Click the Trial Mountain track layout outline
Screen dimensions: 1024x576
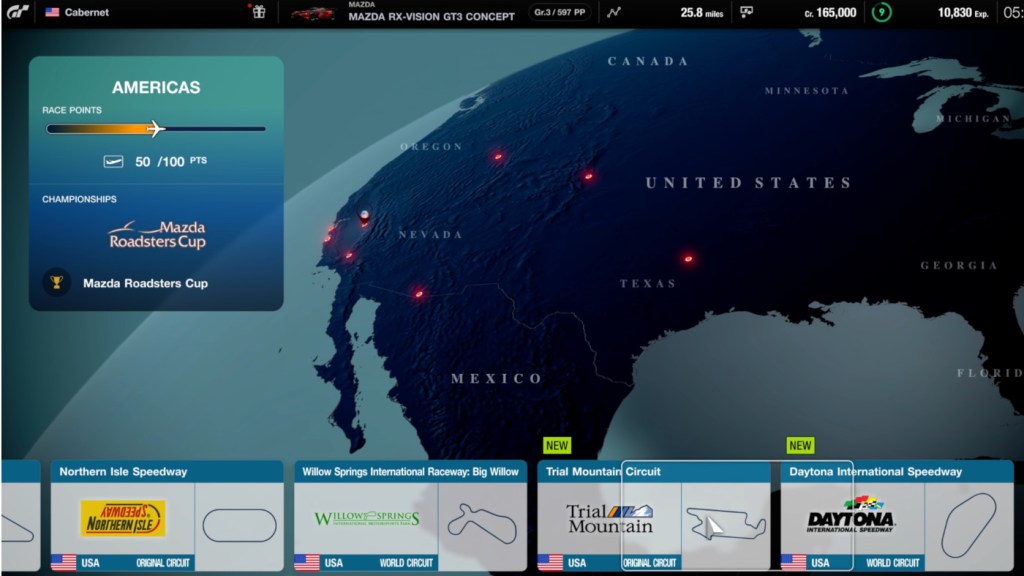726,523
